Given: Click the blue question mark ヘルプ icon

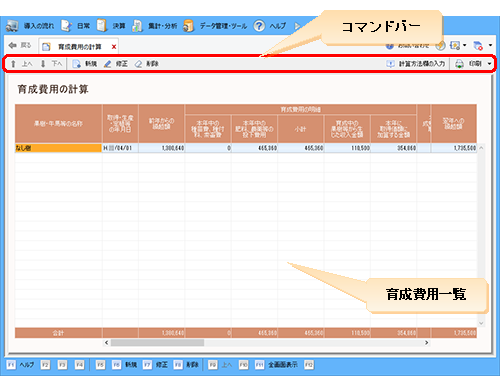Looking at the screenshot, I should [259, 26].
